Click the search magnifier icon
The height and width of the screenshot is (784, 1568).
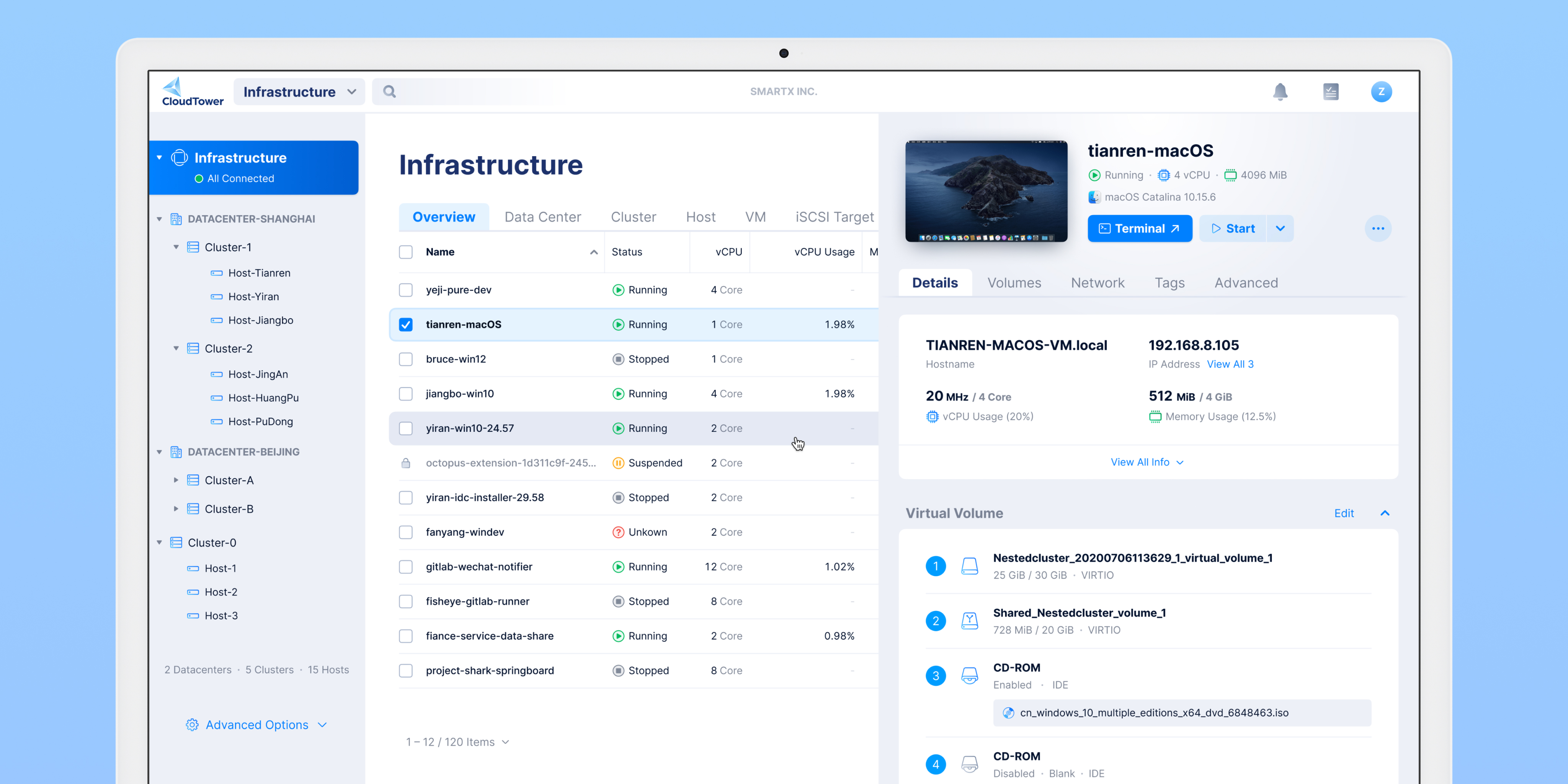[x=390, y=91]
